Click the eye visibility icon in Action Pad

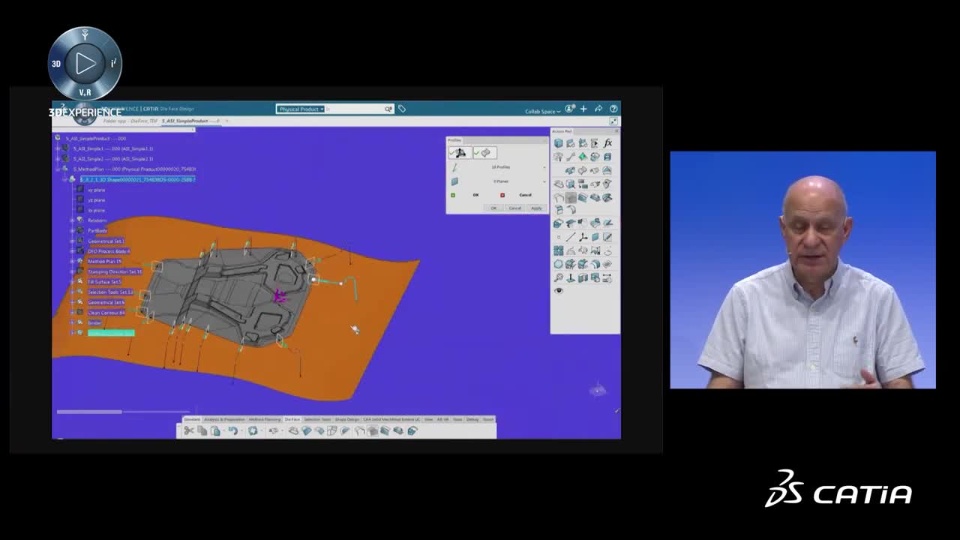click(x=558, y=291)
